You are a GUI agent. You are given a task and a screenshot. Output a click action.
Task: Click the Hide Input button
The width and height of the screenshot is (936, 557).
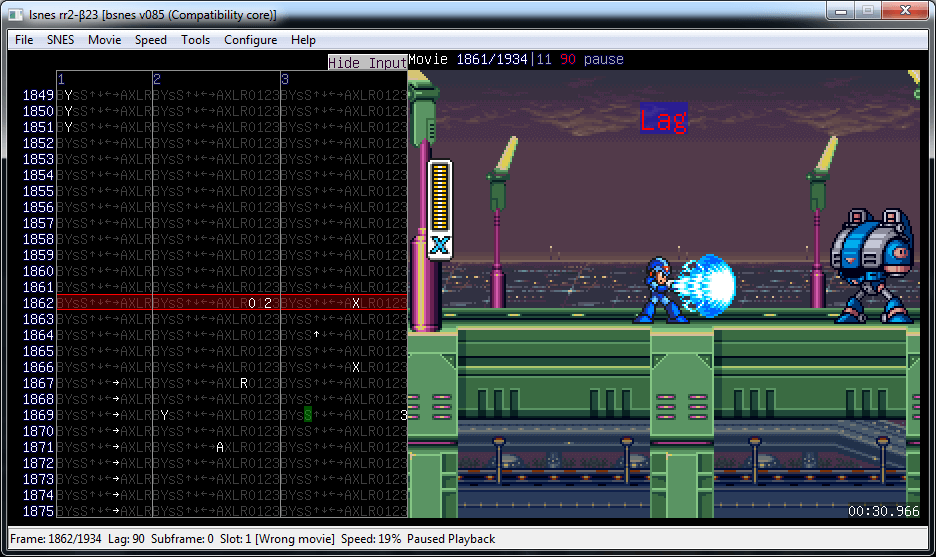click(x=367, y=62)
